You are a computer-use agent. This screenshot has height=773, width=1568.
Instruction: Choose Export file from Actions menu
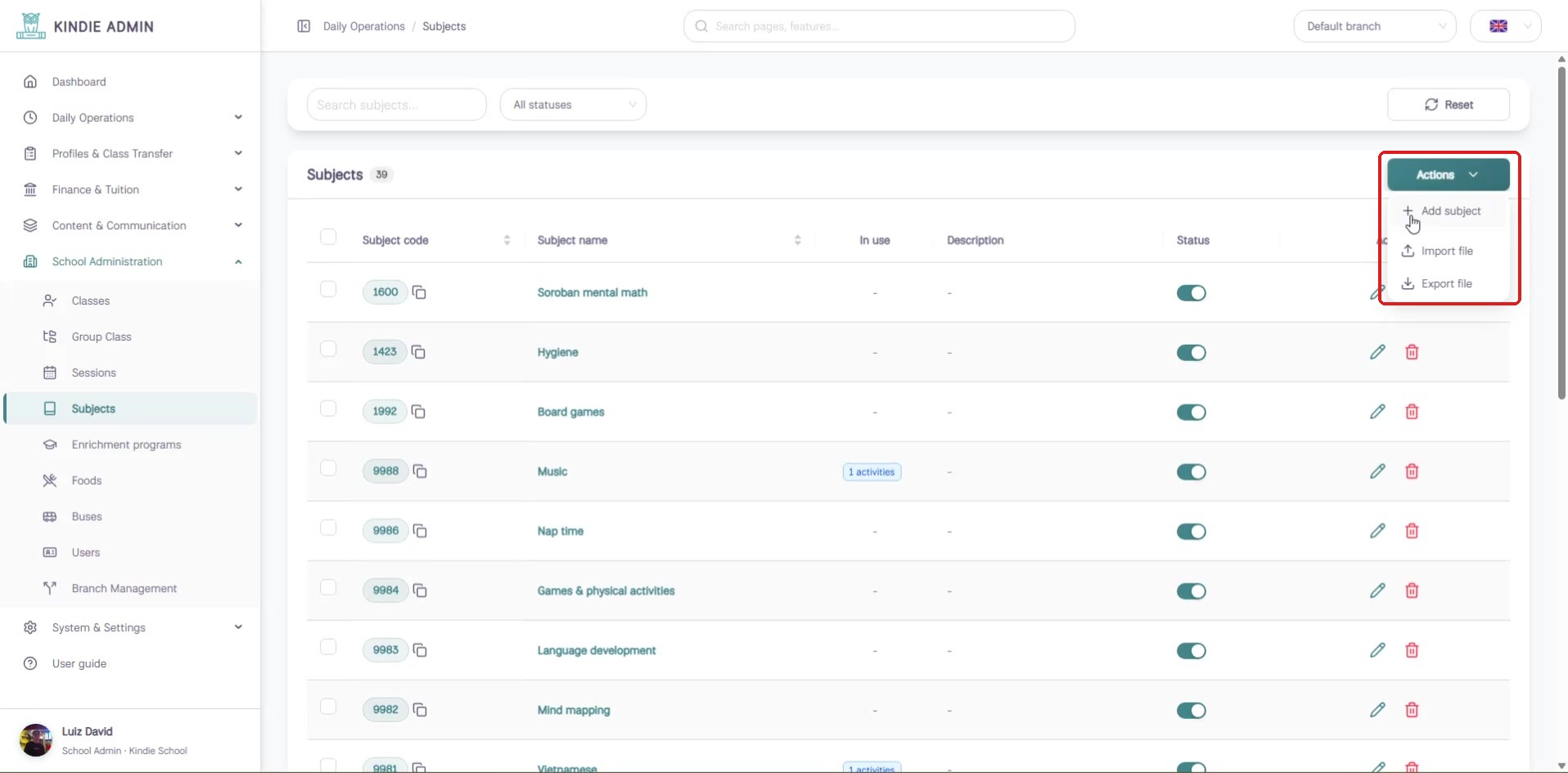coord(1449,284)
